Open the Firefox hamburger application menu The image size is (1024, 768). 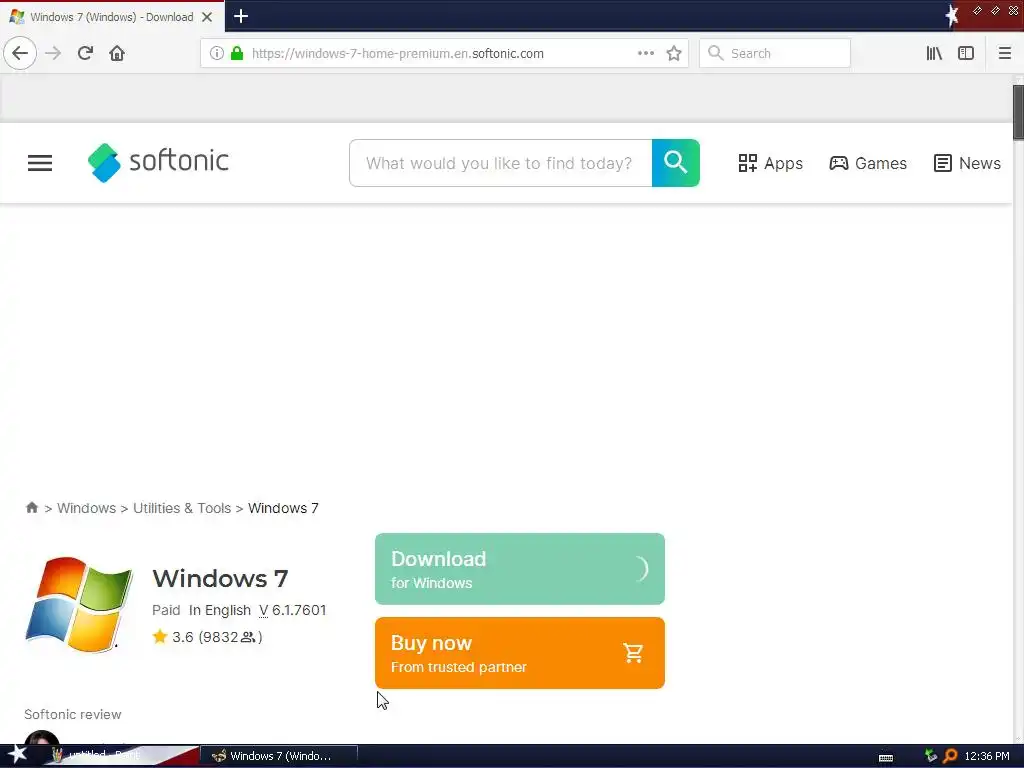point(1004,54)
